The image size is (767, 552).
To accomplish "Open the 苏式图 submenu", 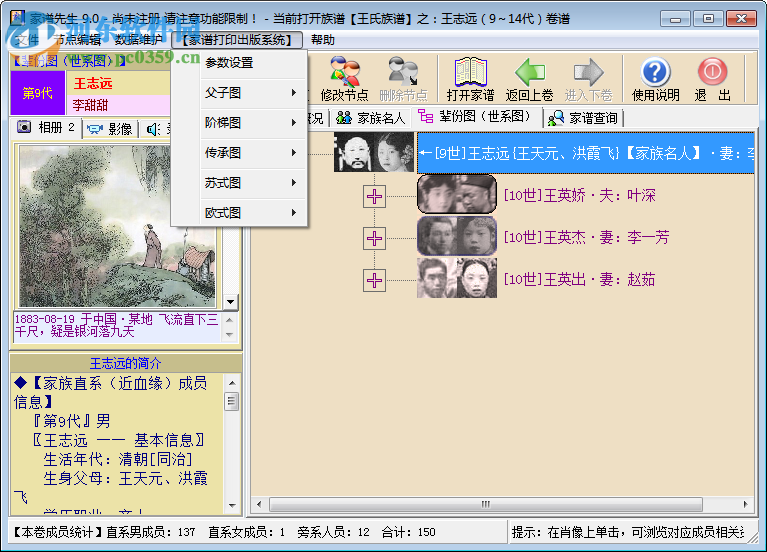I will point(239,183).
